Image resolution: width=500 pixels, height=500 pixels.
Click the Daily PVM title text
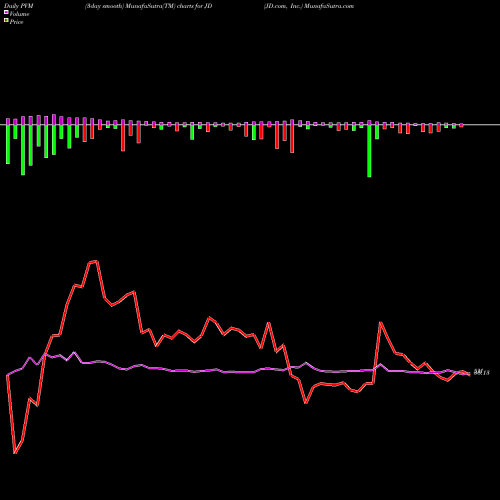19,6
